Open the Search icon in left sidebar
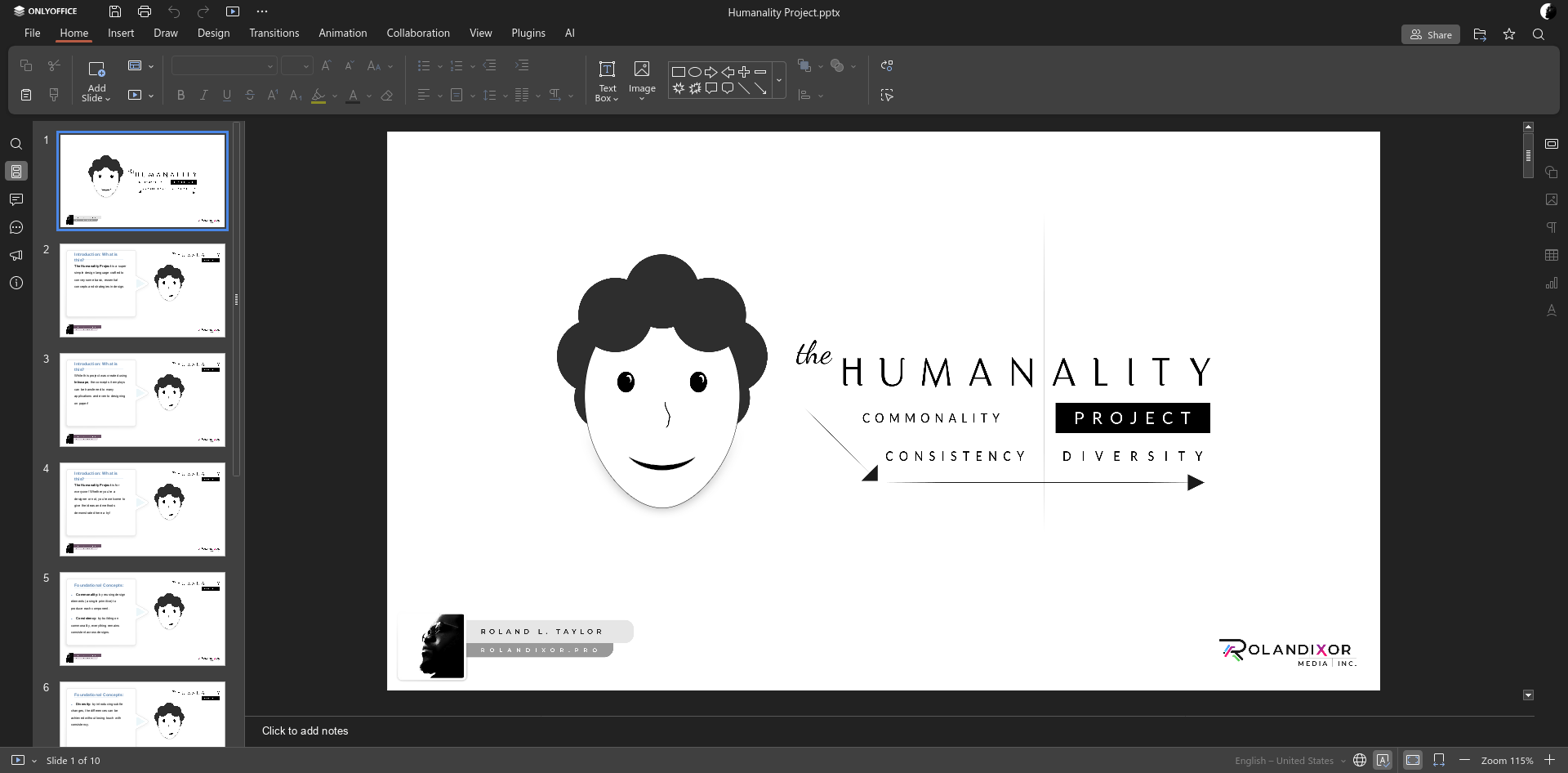The image size is (1568, 773). pyautogui.click(x=16, y=144)
